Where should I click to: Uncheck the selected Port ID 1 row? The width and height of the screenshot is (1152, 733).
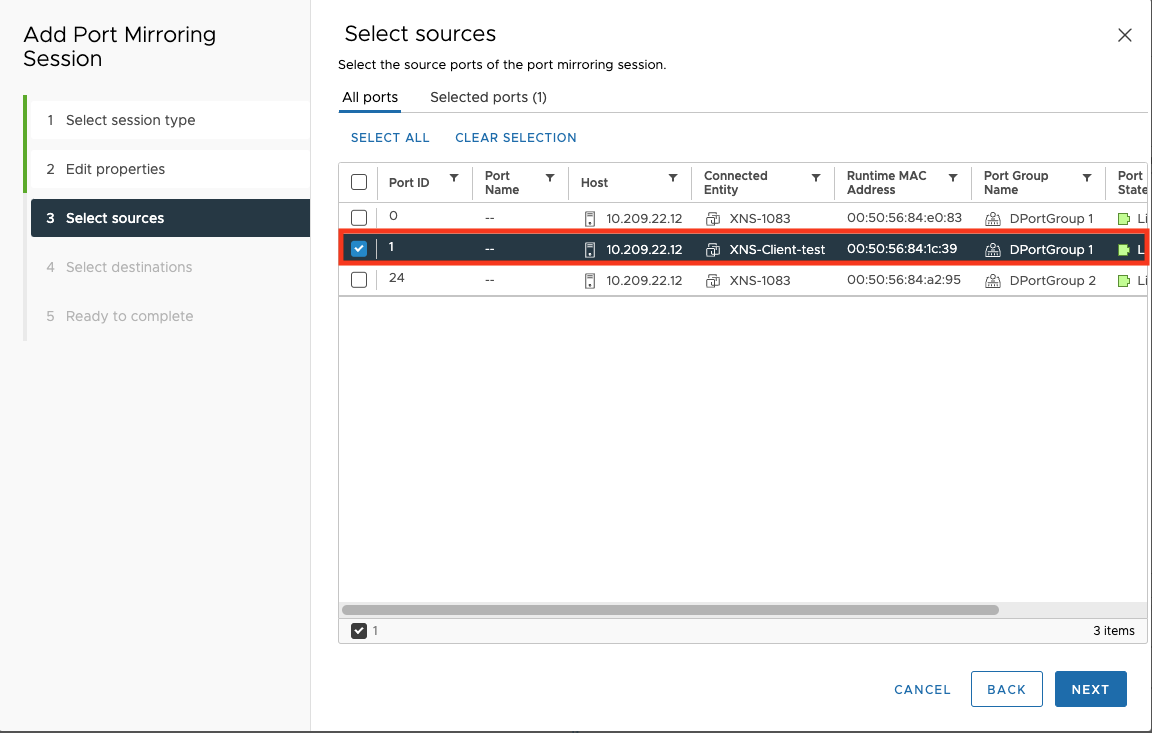359,249
